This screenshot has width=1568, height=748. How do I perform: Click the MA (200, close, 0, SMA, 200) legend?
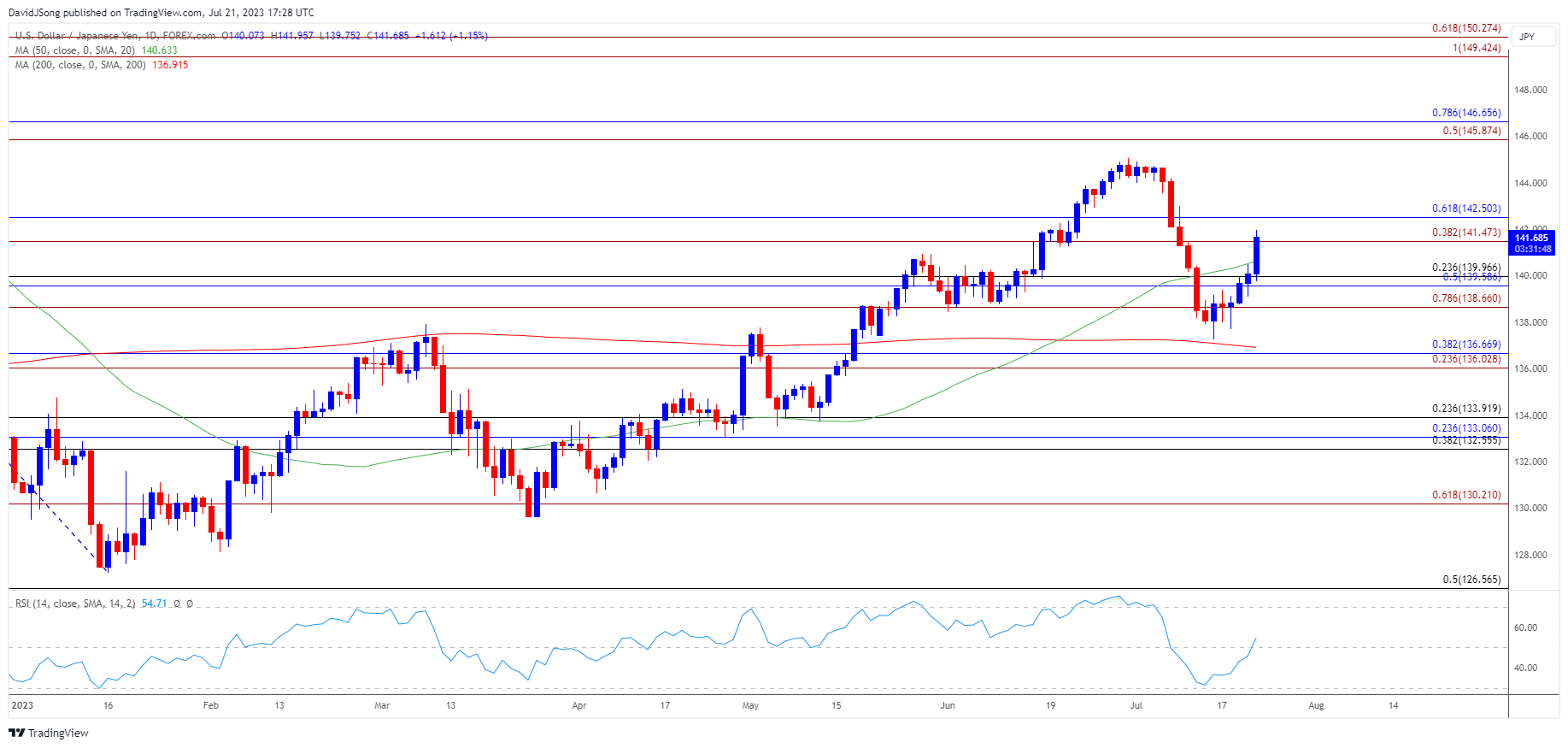81,65
